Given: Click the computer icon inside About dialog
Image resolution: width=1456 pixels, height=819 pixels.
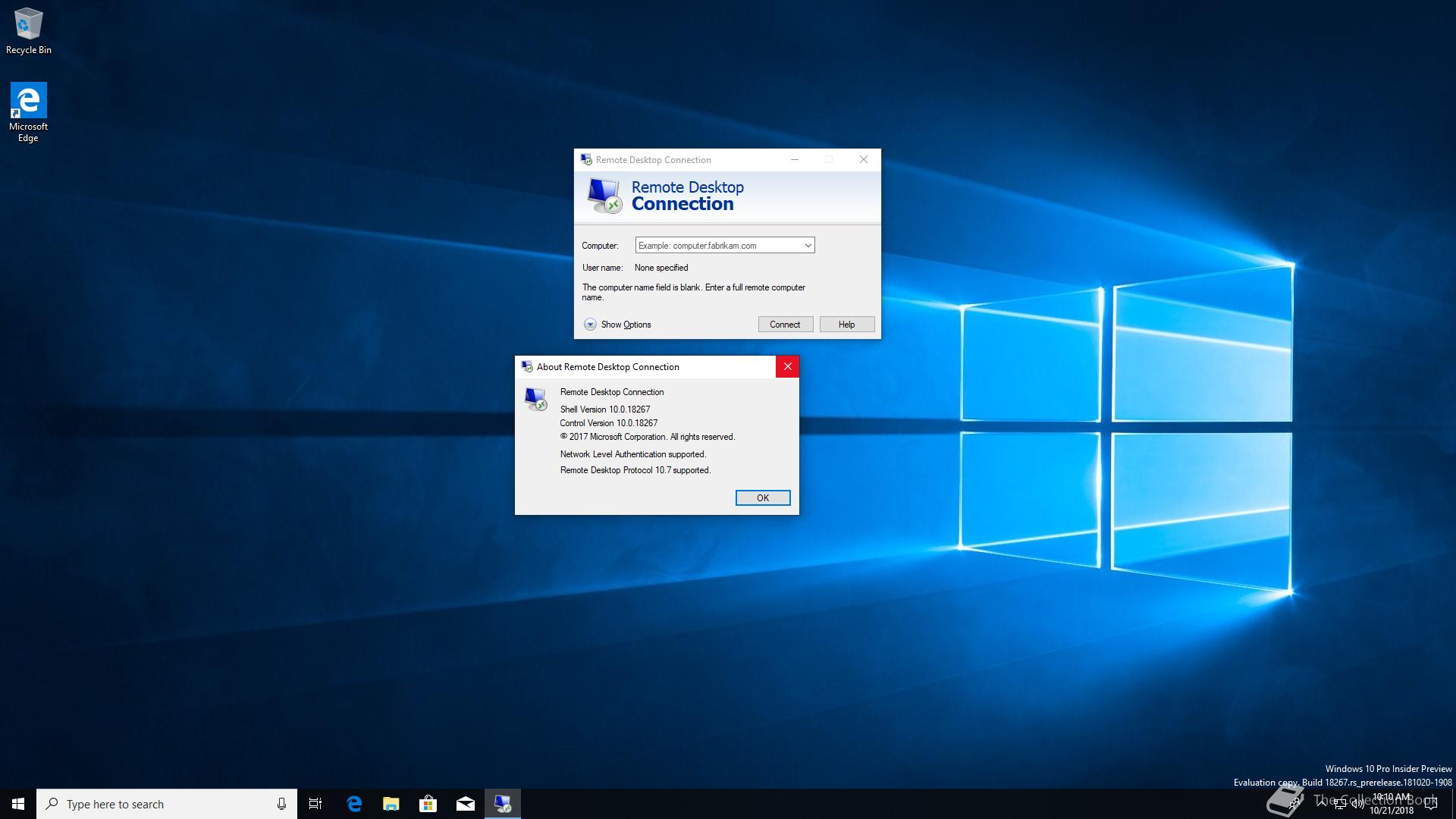Looking at the screenshot, I should pos(535,399).
